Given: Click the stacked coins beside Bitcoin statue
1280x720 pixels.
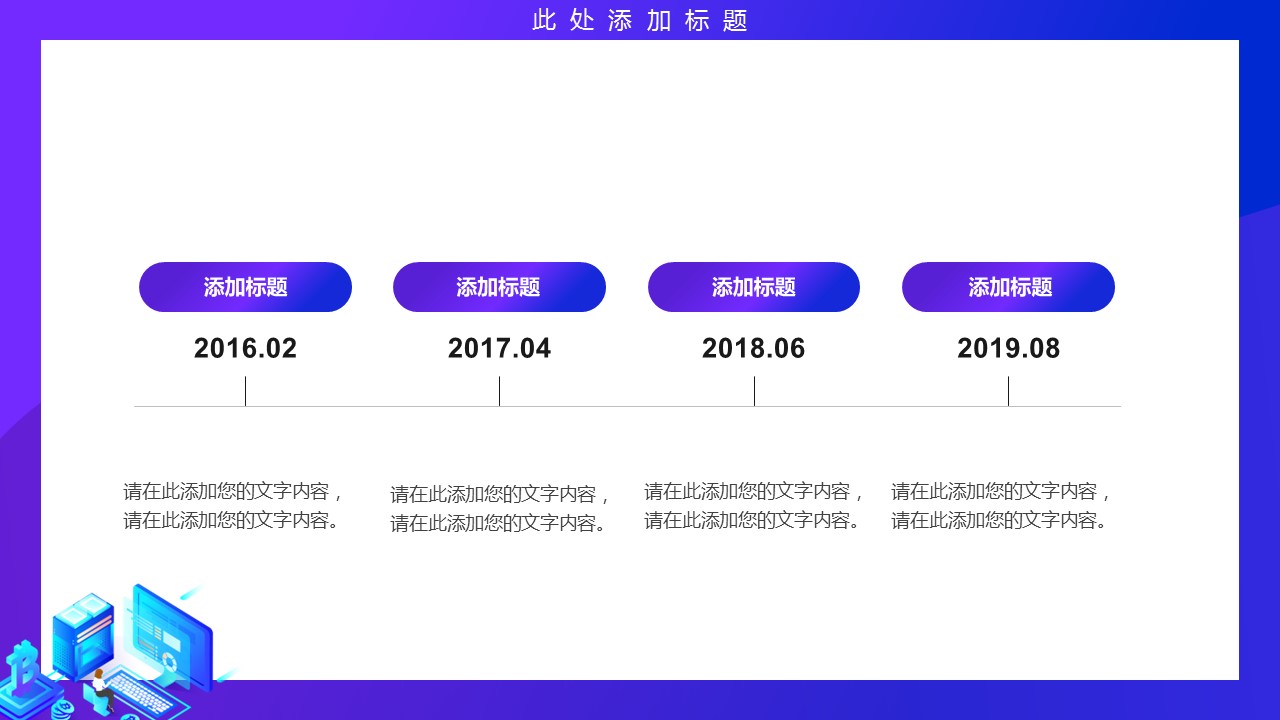Looking at the screenshot, I should tap(62, 708).
